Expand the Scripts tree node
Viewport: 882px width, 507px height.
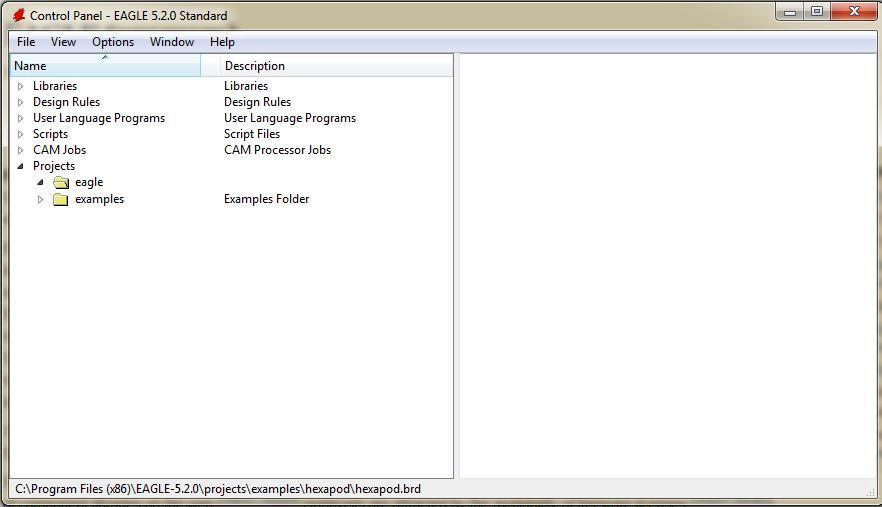click(x=21, y=134)
